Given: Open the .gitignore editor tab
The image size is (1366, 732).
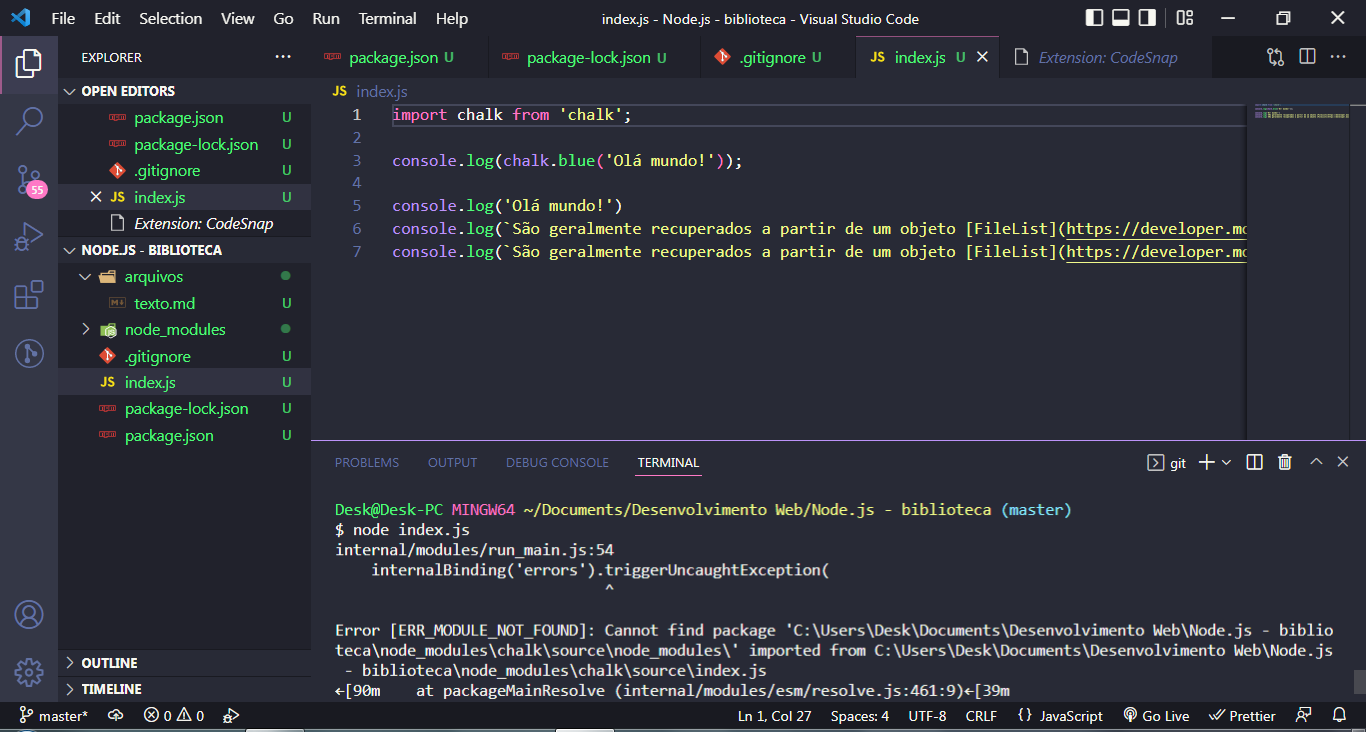Looking at the screenshot, I should 778,57.
